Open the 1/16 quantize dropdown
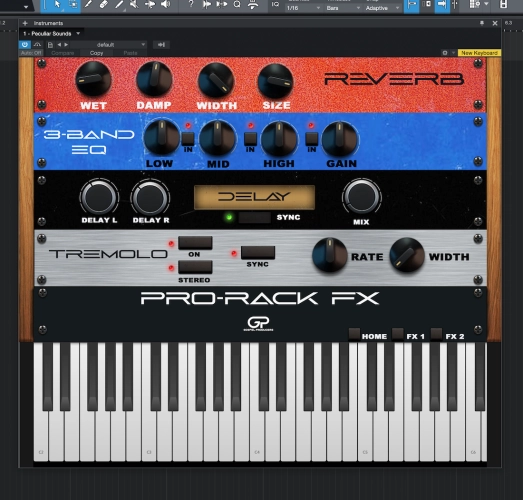 pos(303,8)
